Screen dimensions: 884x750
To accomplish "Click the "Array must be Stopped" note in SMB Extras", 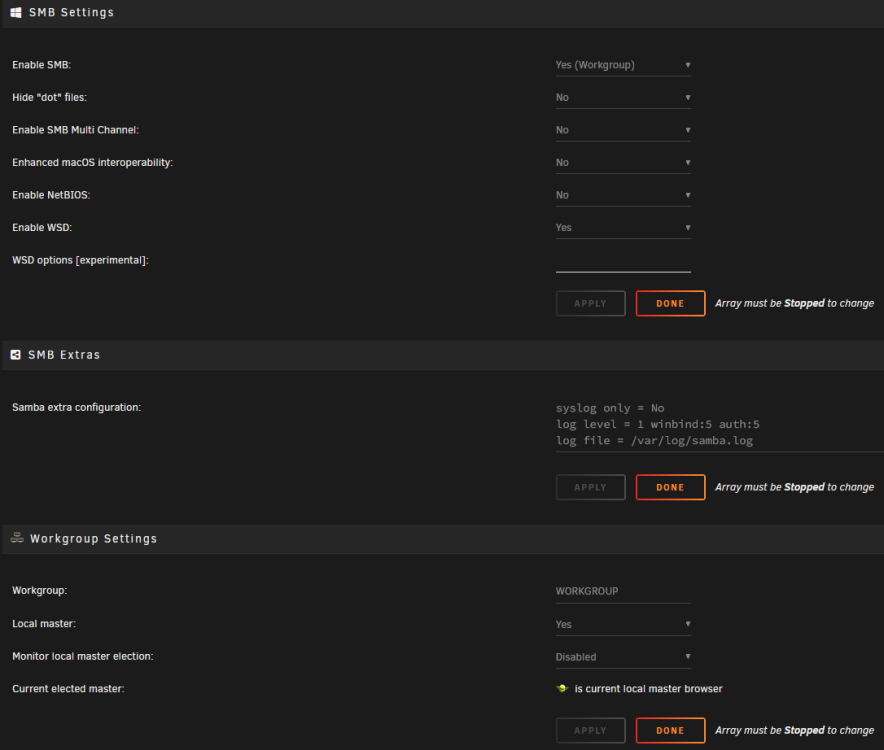I will pyautogui.click(x=794, y=487).
